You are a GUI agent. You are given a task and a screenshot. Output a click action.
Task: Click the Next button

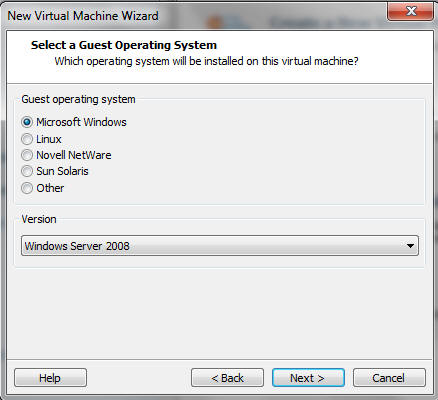point(308,378)
